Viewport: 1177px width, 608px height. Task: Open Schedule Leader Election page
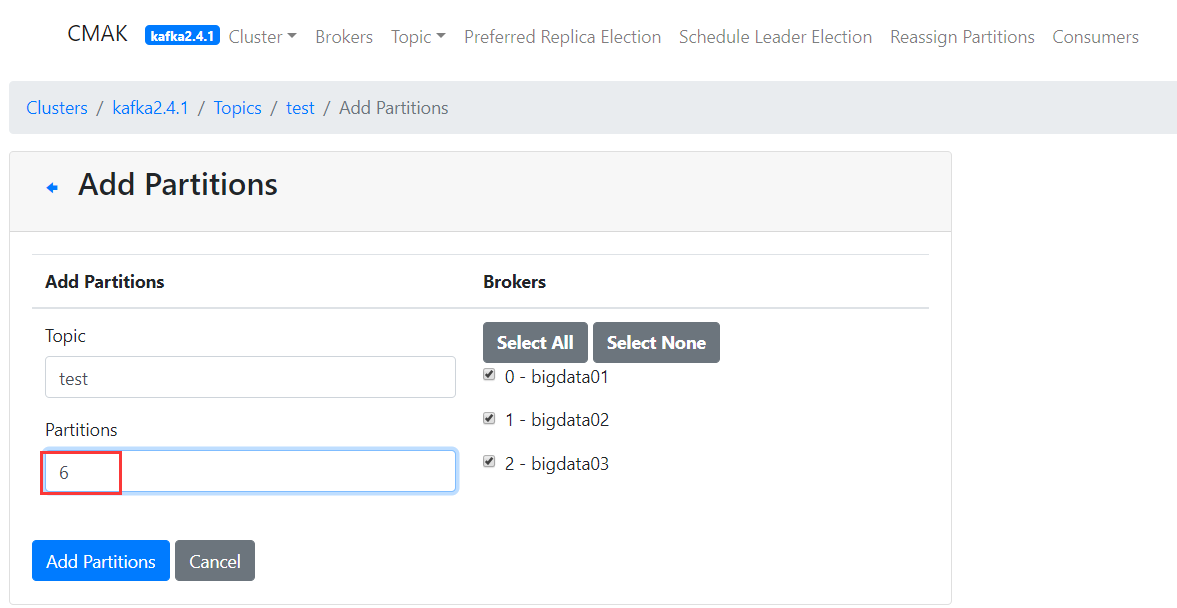pyautogui.click(x=775, y=37)
